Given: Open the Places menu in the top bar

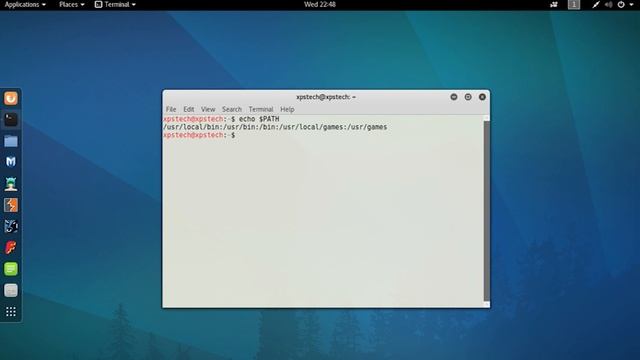Looking at the screenshot, I should (71, 4).
